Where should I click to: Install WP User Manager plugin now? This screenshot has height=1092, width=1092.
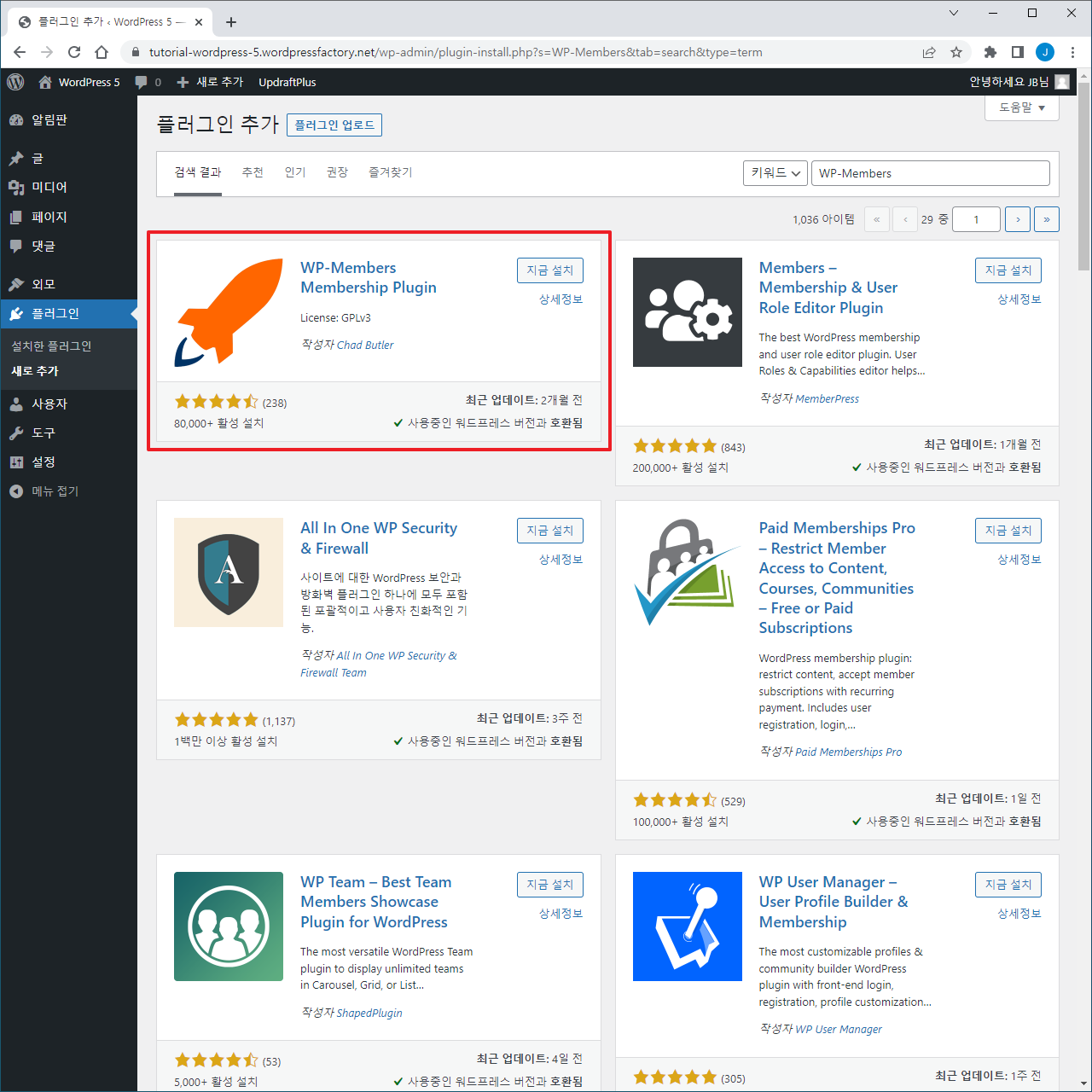click(x=1008, y=885)
